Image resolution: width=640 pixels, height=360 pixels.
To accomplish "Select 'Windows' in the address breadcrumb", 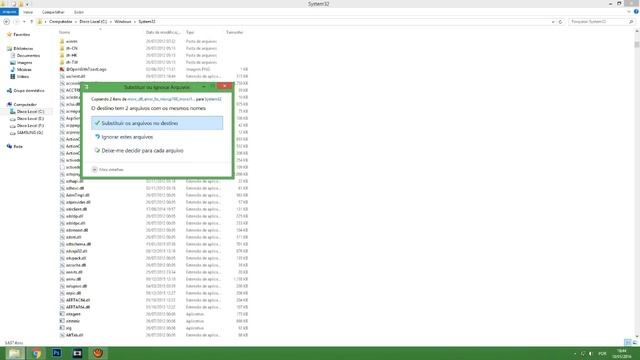I will pyautogui.click(x=122, y=22).
